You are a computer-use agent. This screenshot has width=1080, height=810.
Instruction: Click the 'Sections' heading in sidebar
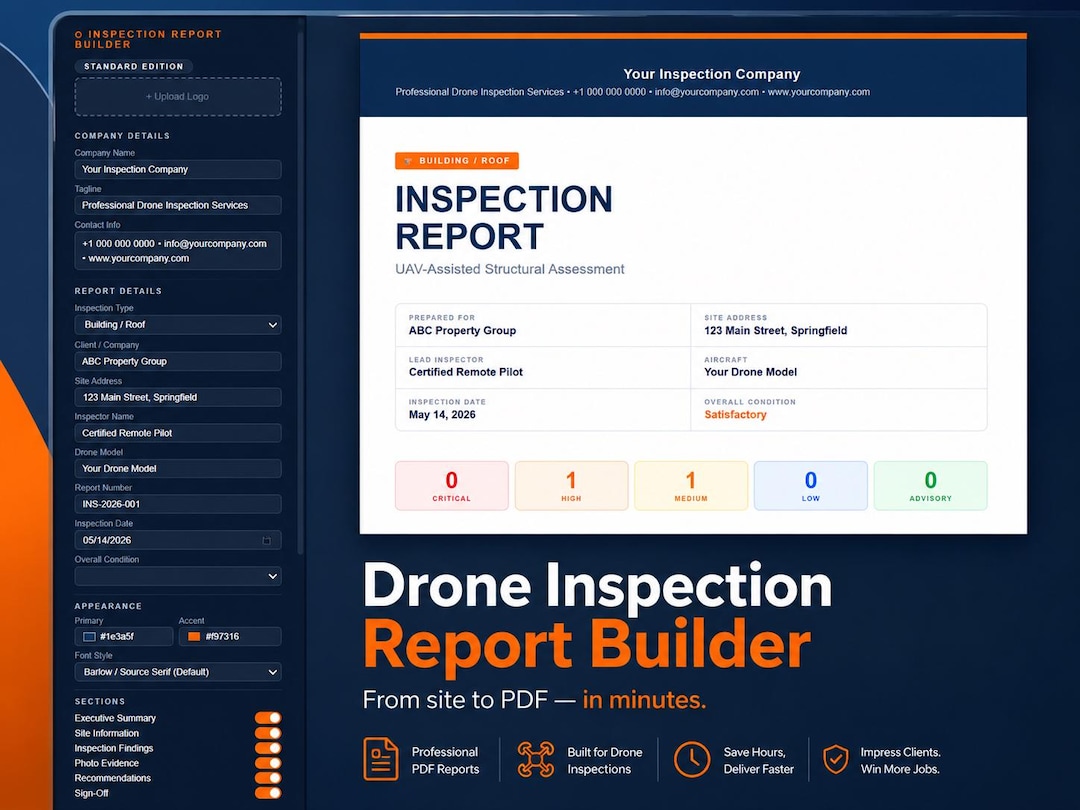100,701
